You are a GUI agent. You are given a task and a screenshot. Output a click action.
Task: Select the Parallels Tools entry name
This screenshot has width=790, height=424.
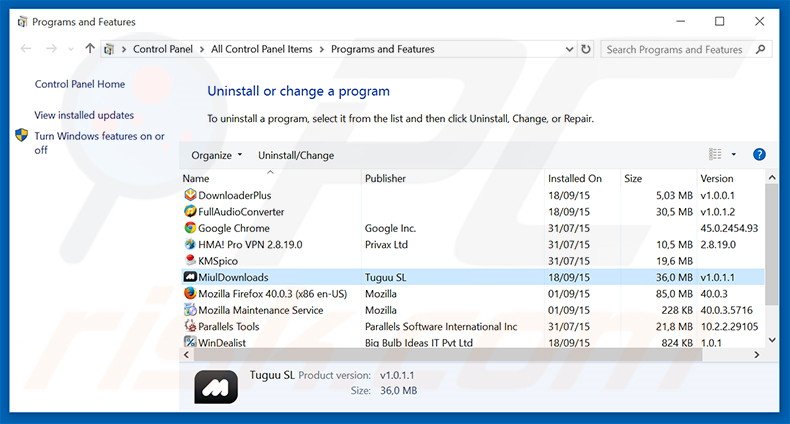tap(229, 326)
